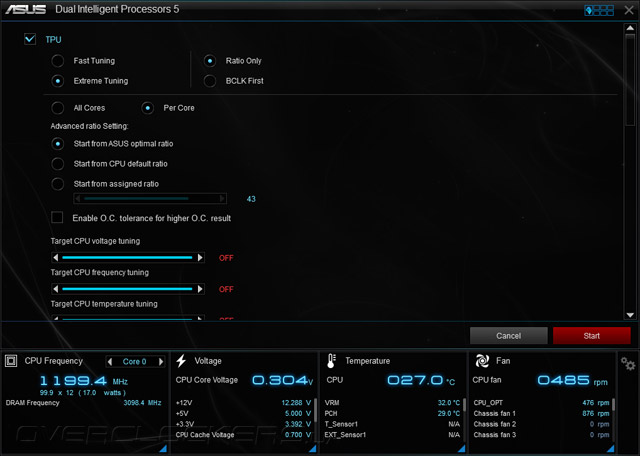The width and height of the screenshot is (640, 456).
Task: Click the Voltage panel scrollbar
Action: pyautogui.click(x=315, y=412)
